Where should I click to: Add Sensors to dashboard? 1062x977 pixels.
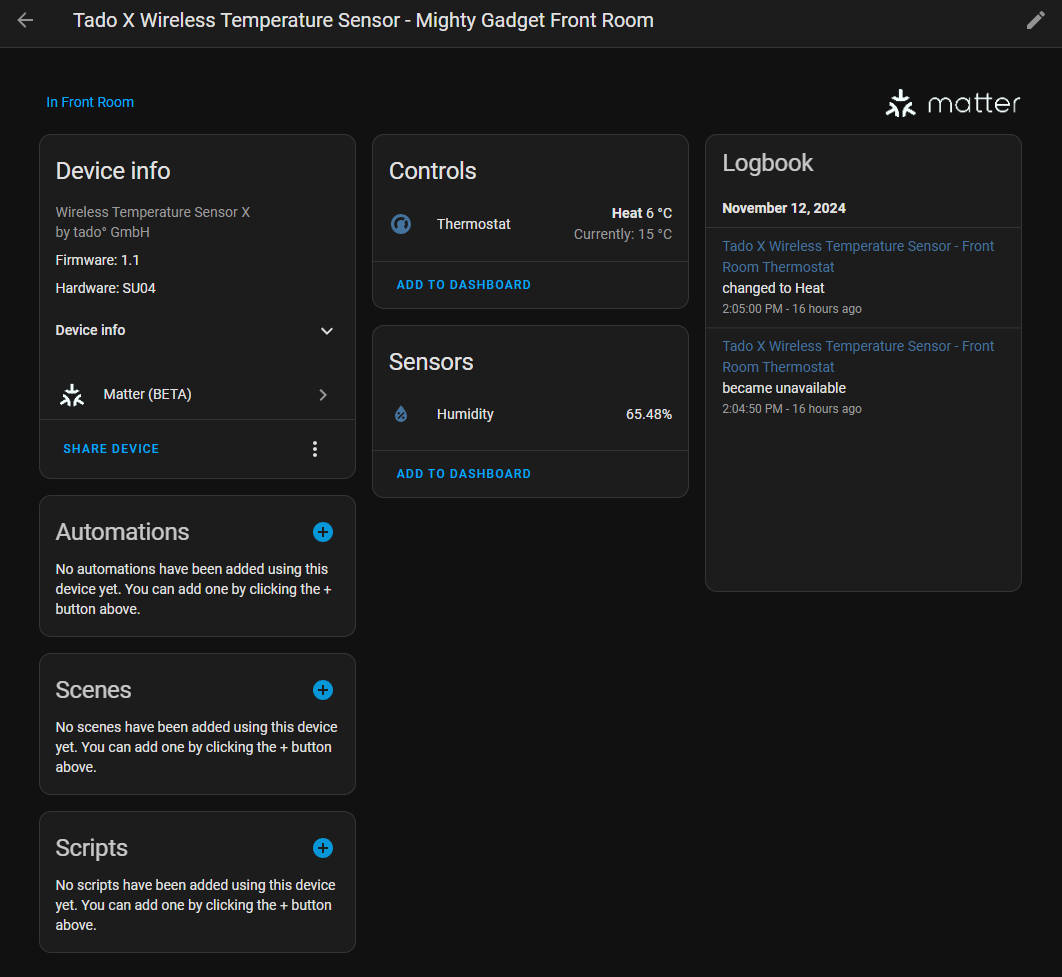(464, 474)
